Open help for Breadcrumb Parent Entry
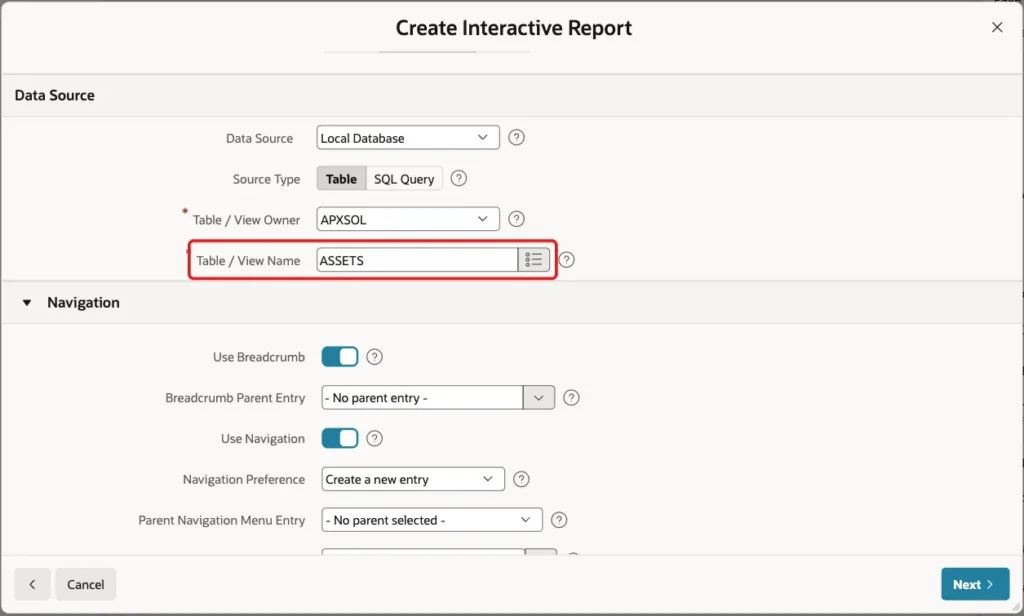 click(571, 398)
